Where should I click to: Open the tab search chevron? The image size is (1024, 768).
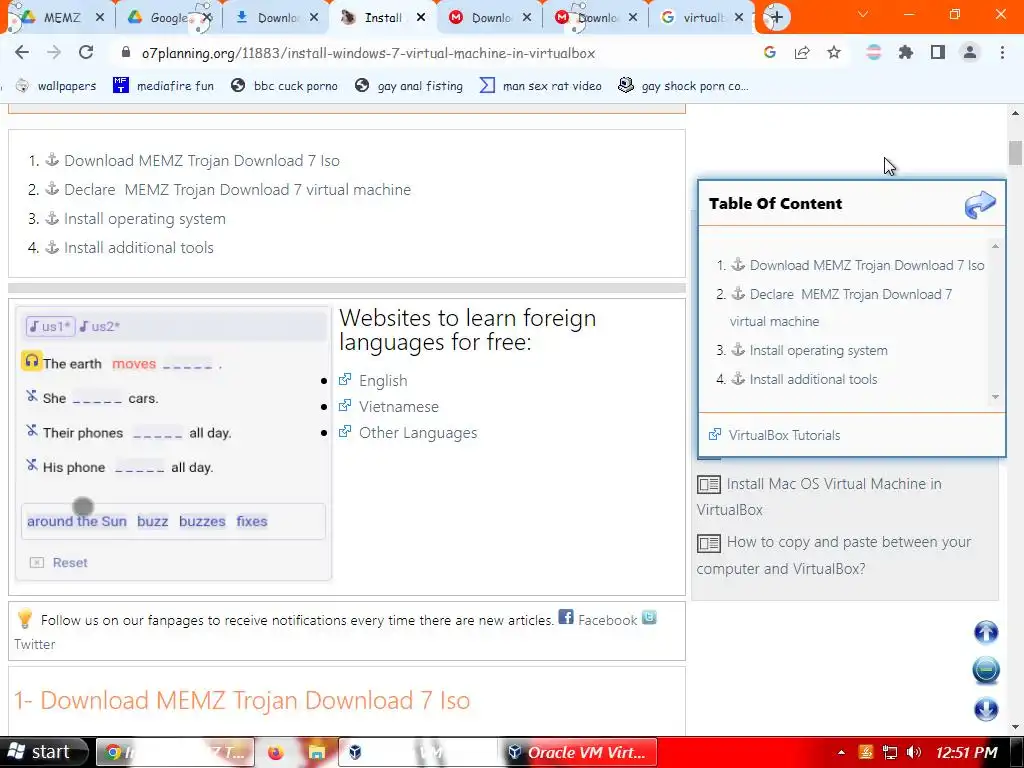863,14
